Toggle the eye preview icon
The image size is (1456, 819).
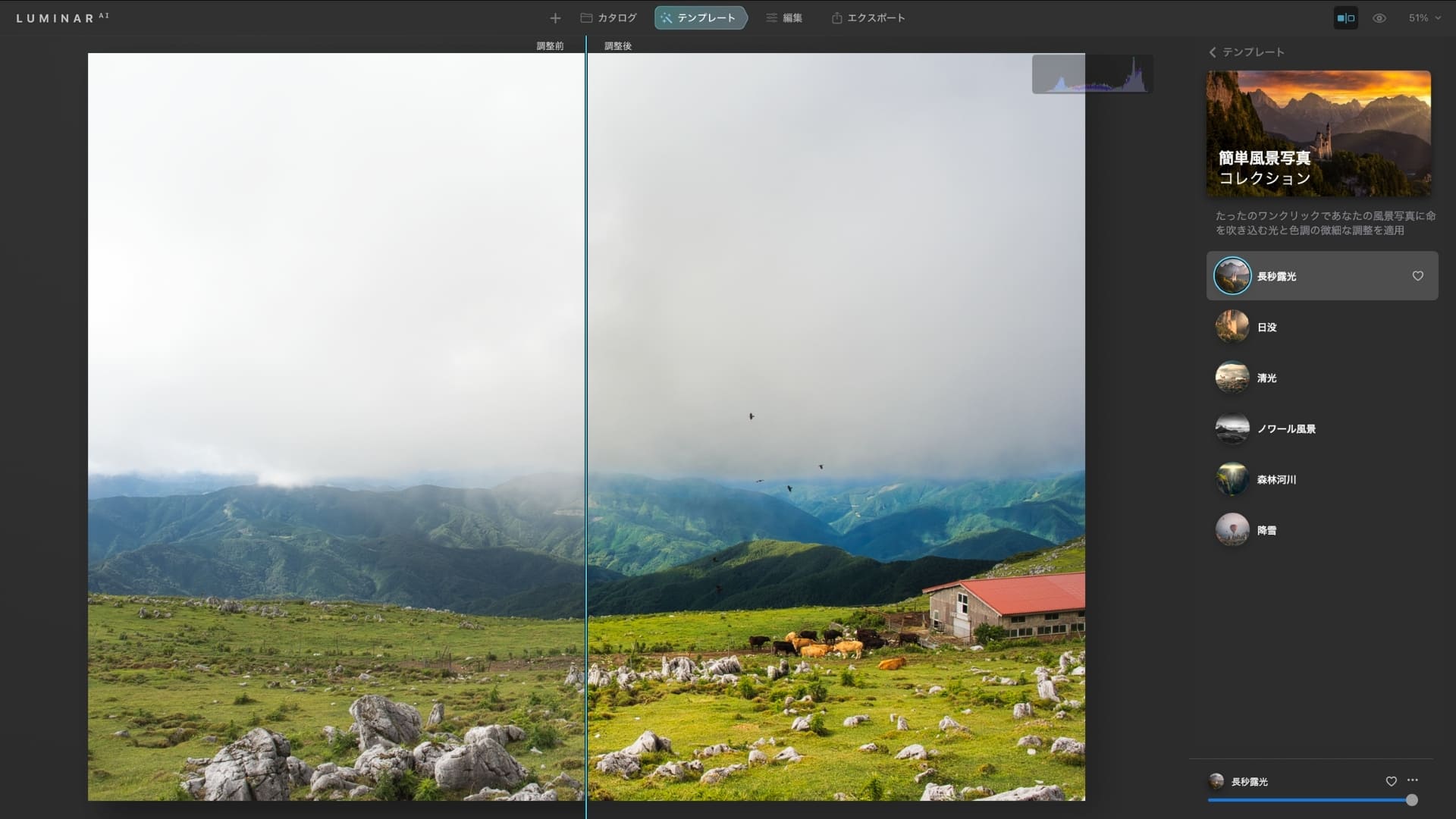pos(1379,18)
